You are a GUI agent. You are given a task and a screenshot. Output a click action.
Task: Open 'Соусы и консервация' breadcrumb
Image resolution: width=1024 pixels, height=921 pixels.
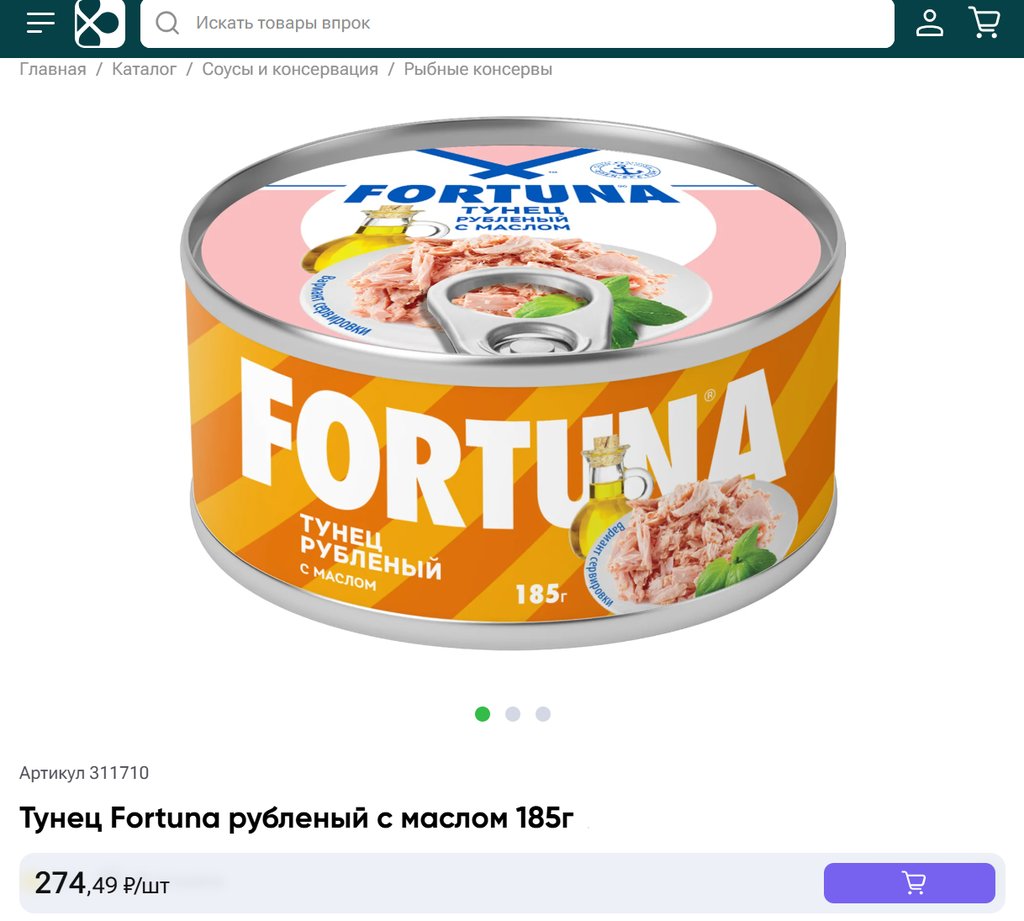(290, 69)
